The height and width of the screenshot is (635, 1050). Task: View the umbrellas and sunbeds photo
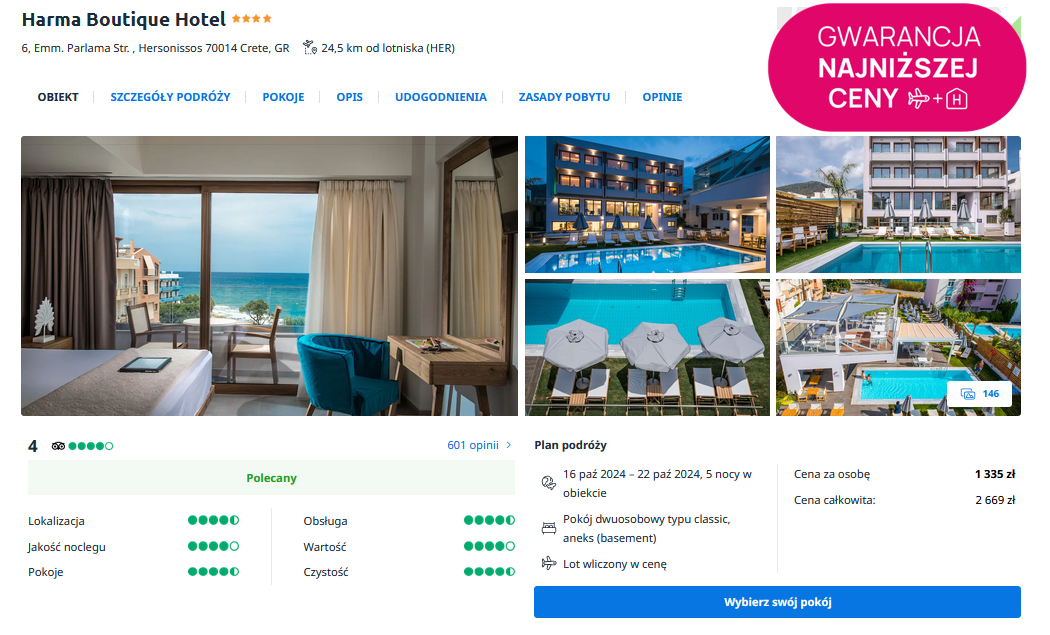click(648, 348)
